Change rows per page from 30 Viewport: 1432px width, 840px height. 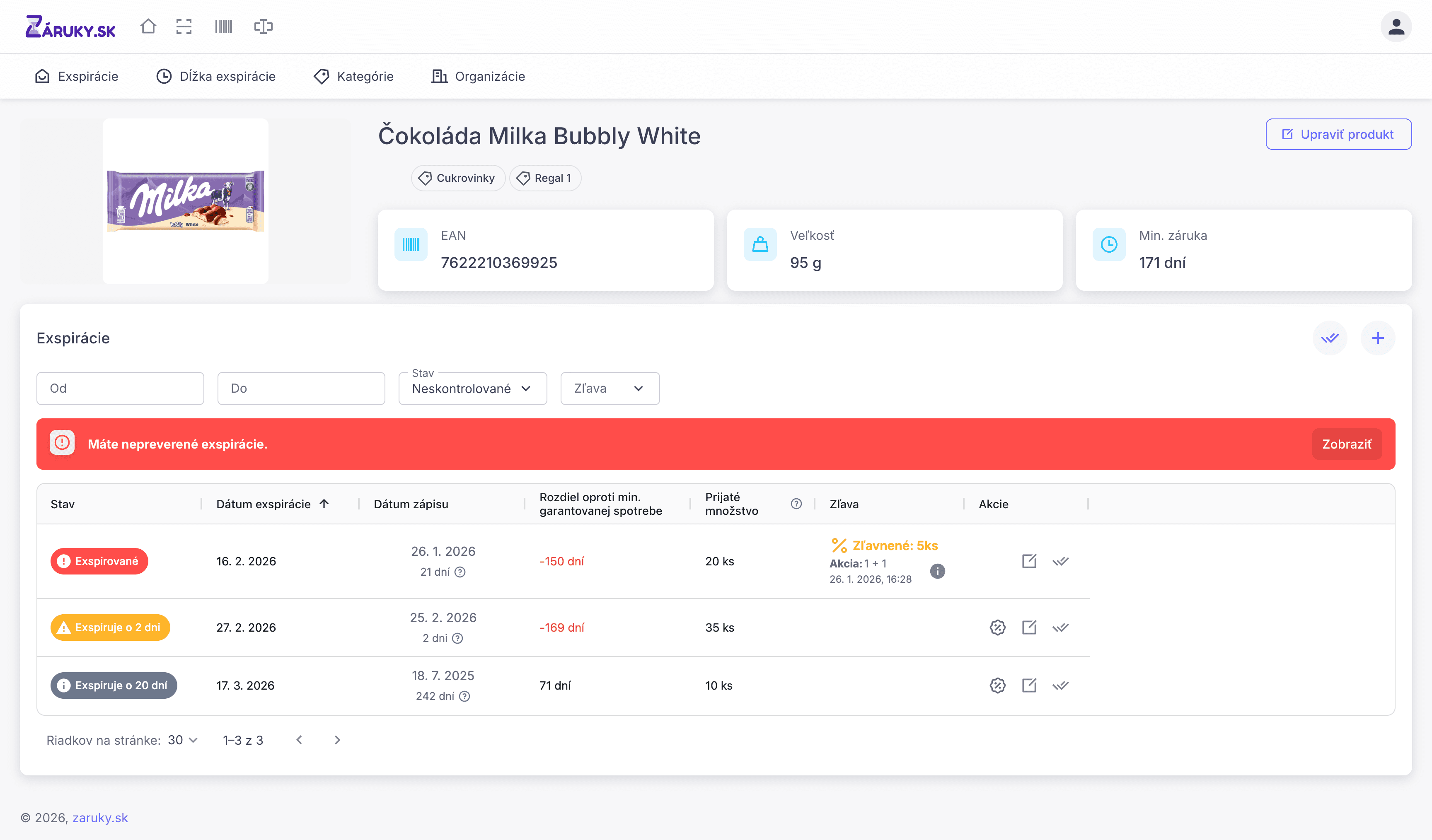coord(182,740)
